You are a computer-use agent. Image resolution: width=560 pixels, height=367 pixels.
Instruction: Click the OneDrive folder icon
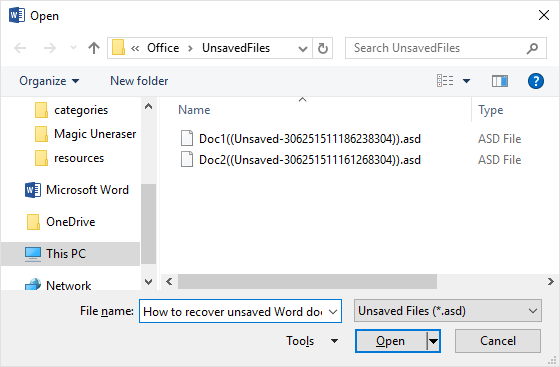(33, 222)
